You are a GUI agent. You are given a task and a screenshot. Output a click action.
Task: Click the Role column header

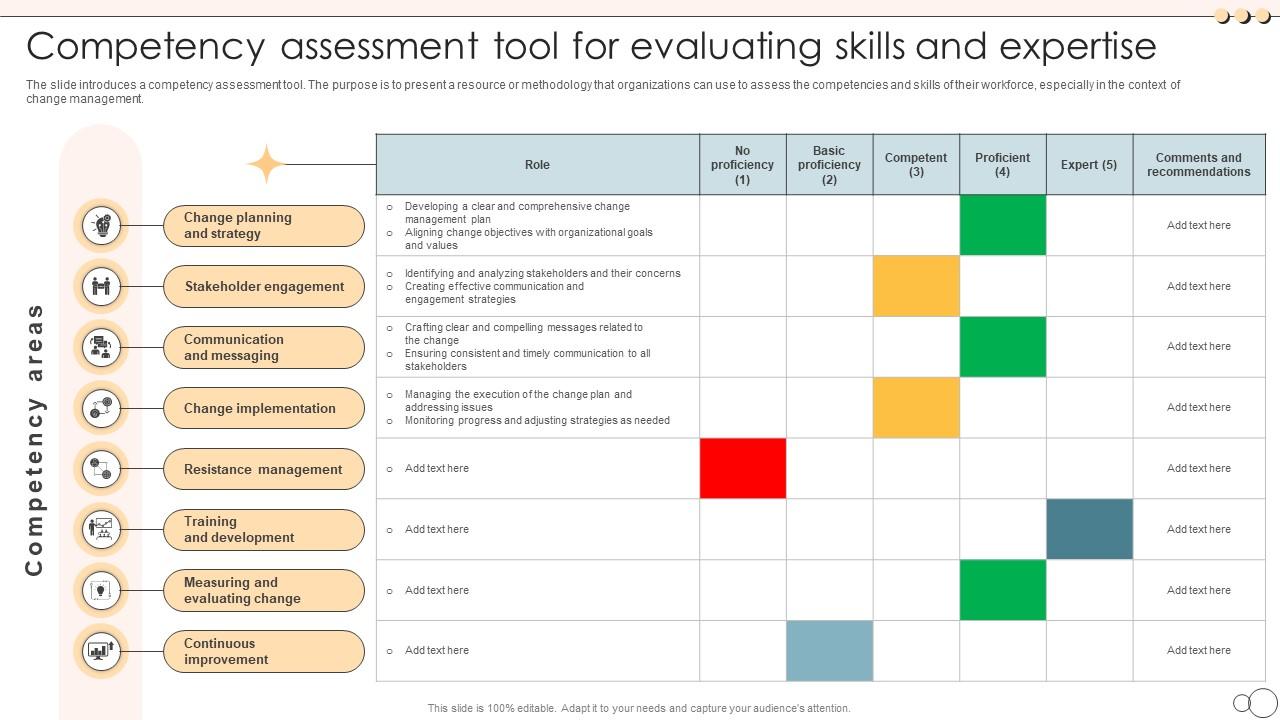click(x=537, y=165)
